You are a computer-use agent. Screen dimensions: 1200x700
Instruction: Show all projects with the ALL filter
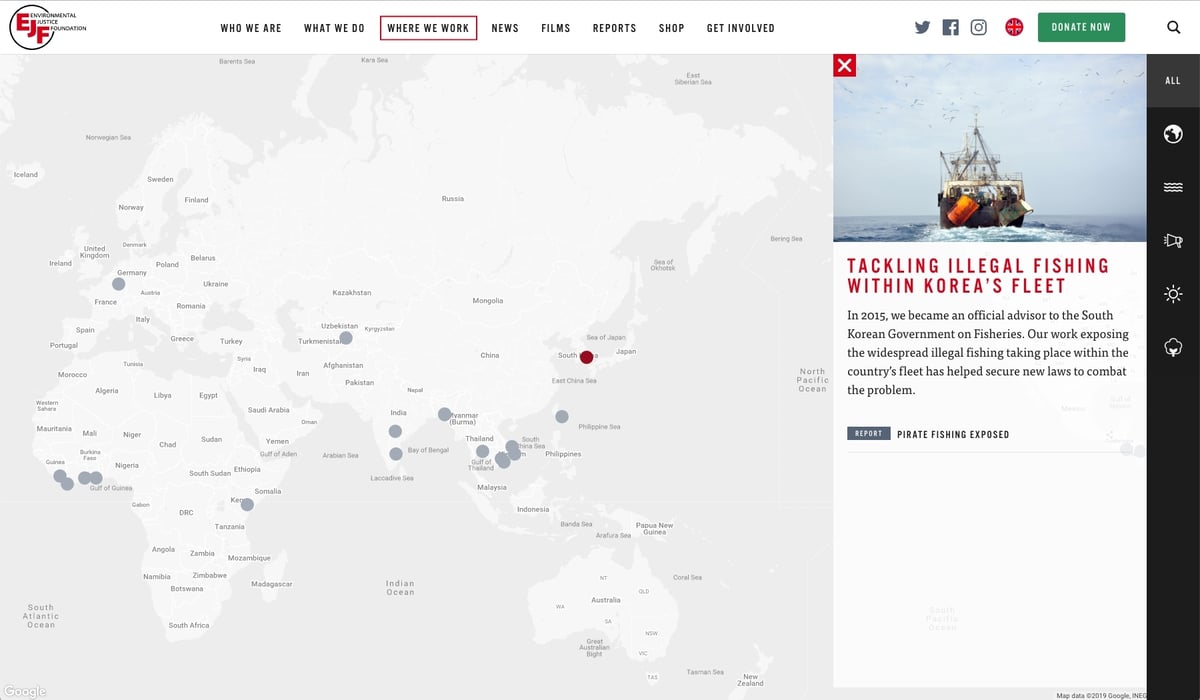[x=1173, y=81]
